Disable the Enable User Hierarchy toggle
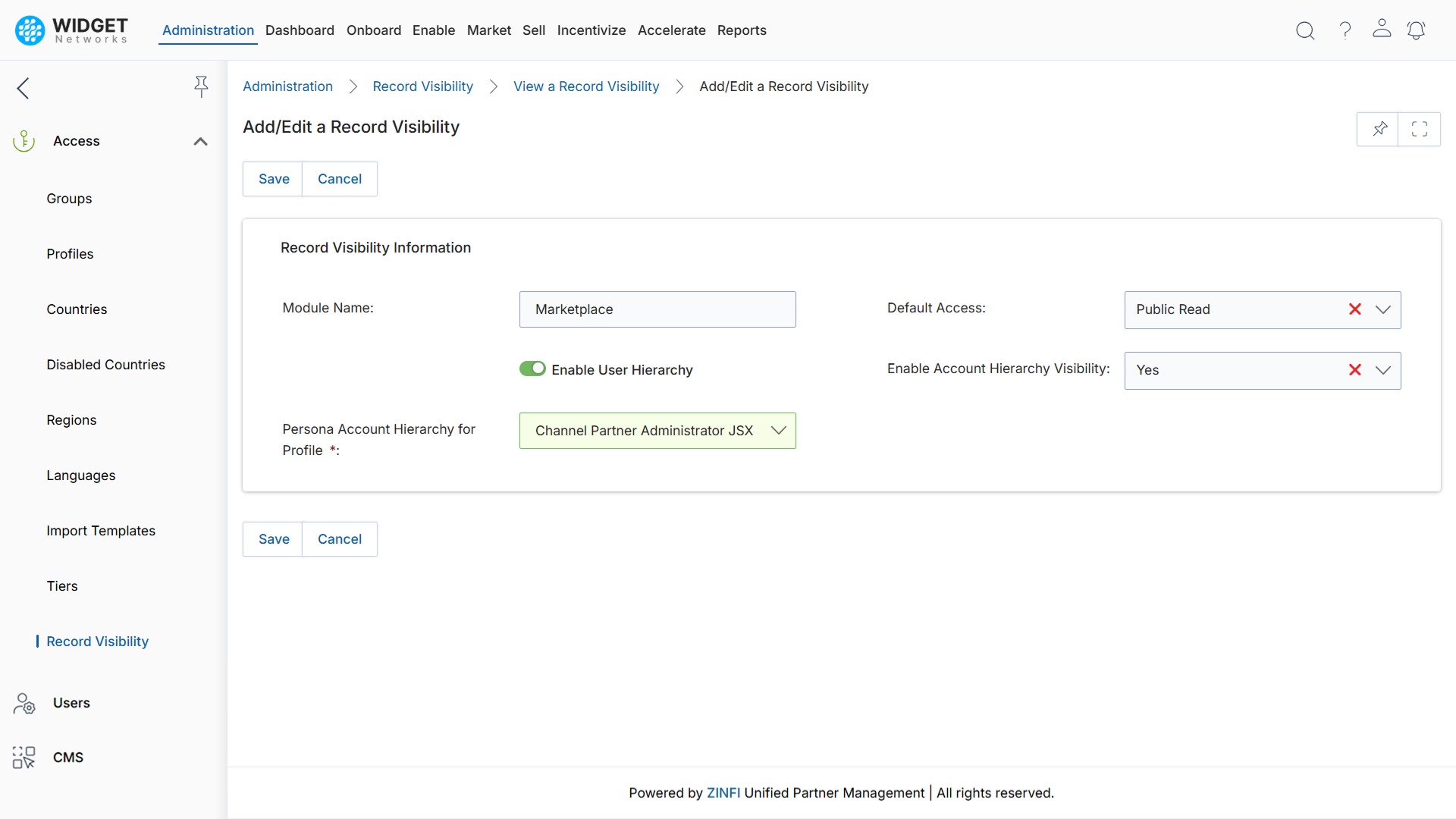 click(533, 369)
